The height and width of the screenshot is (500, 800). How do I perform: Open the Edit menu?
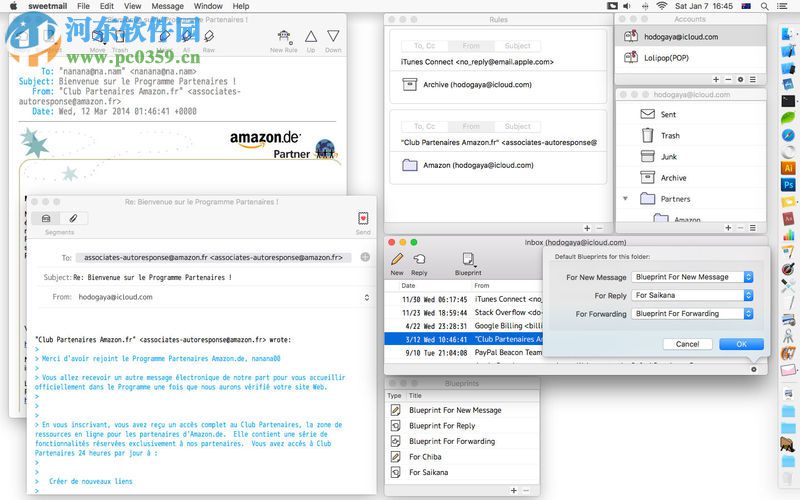107,6
